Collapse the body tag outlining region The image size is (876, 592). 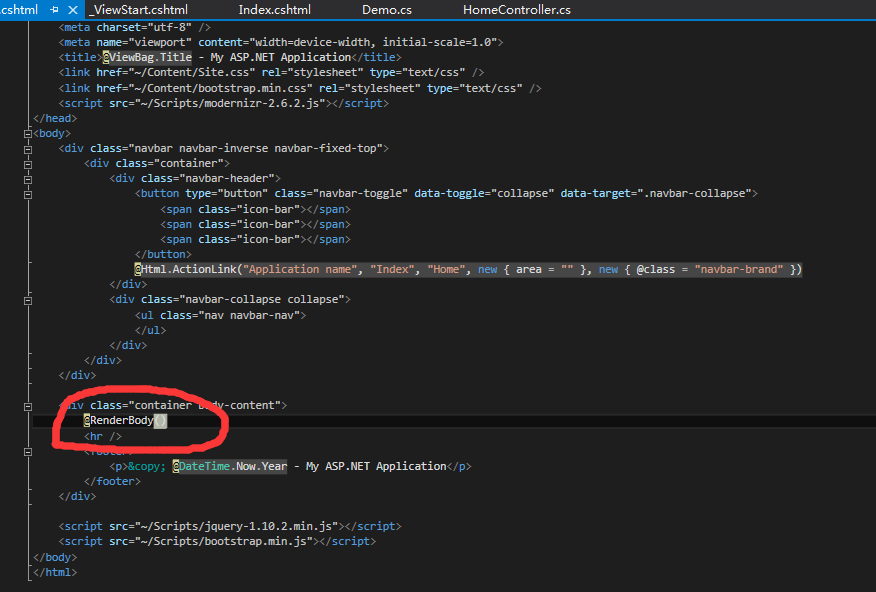(28, 133)
